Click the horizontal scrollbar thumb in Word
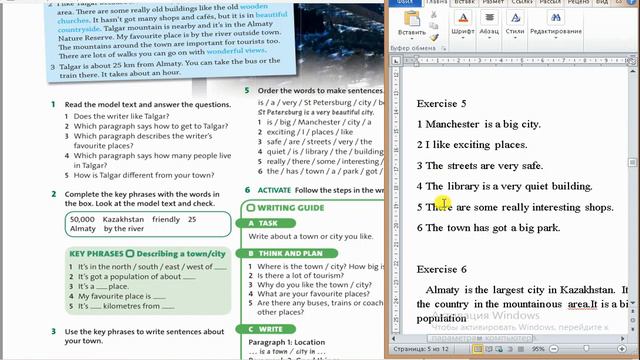This screenshot has width=640, height=360. [x=480, y=338]
